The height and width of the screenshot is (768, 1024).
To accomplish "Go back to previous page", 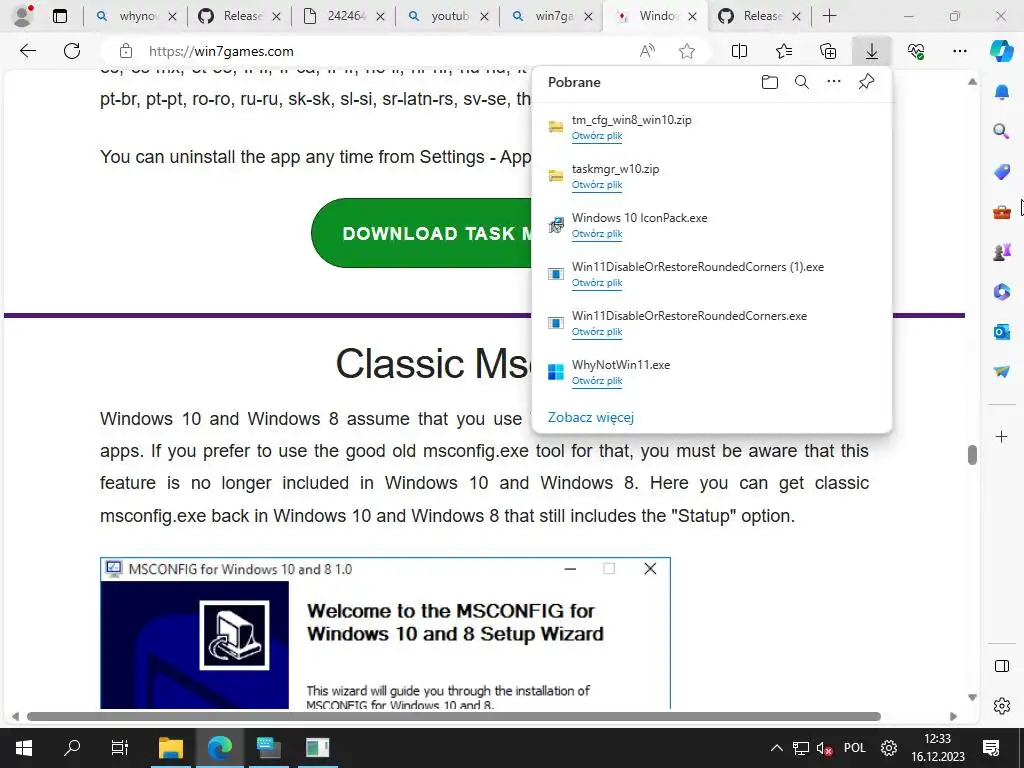I will point(27,51).
